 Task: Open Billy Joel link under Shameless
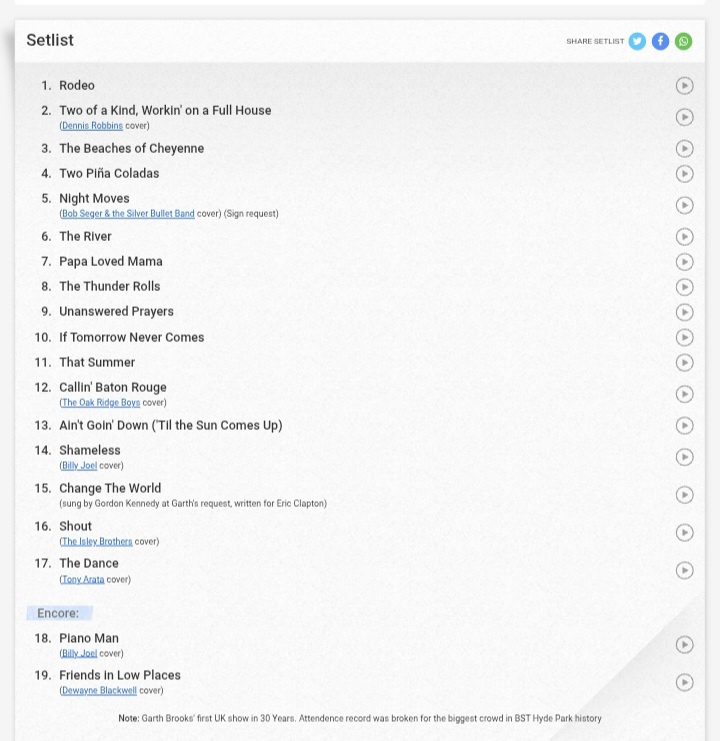(x=79, y=465)
